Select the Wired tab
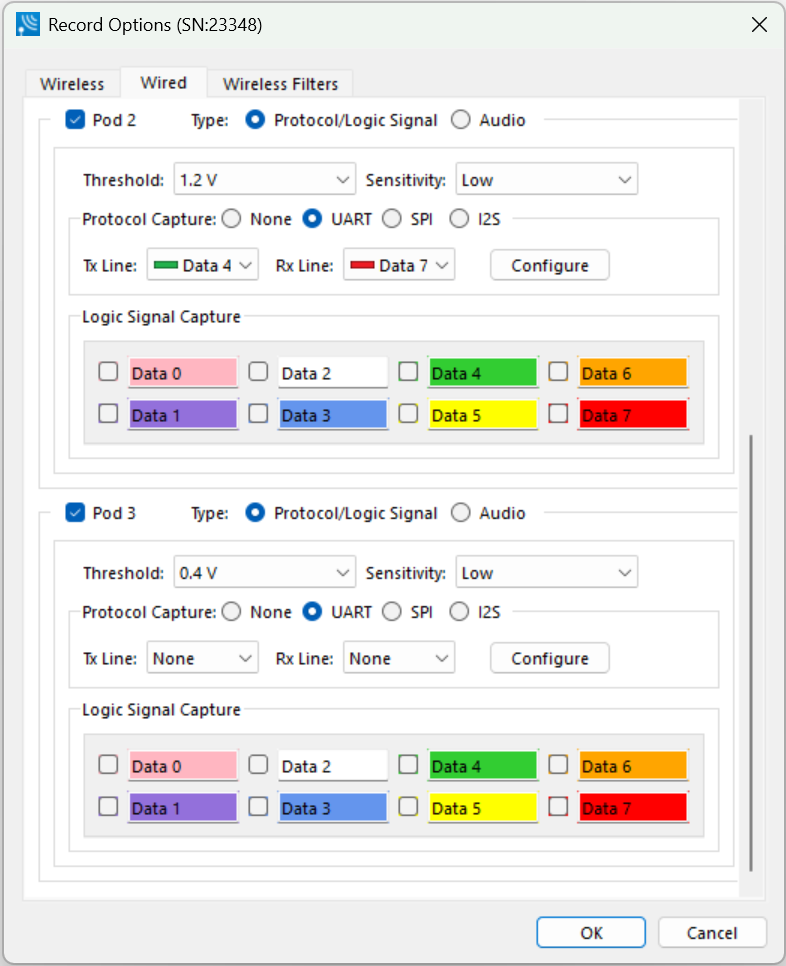This screenshot has height=966, width=786. [163, 83]
